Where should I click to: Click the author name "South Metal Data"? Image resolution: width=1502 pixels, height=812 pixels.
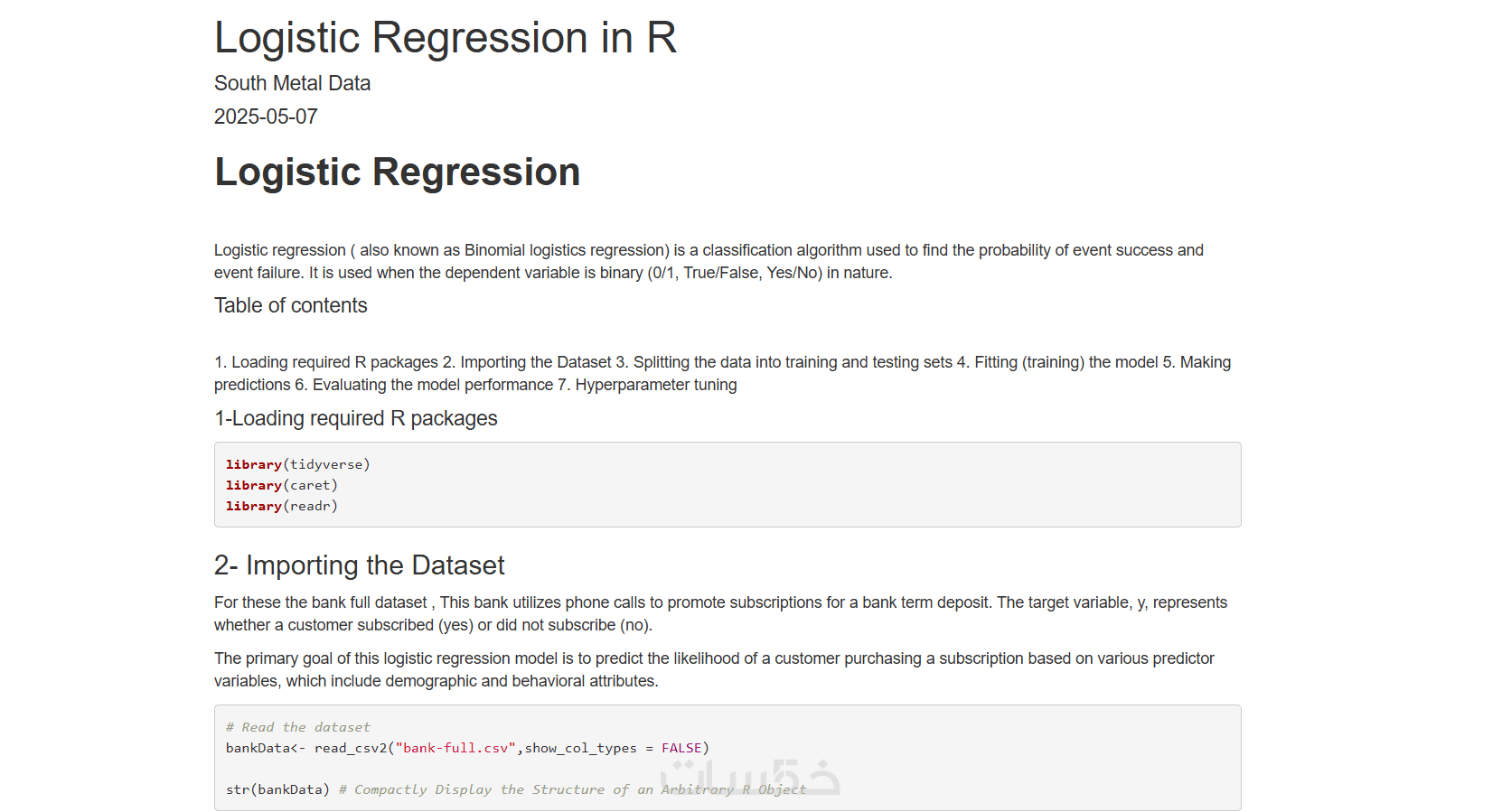tap(292, 83)
